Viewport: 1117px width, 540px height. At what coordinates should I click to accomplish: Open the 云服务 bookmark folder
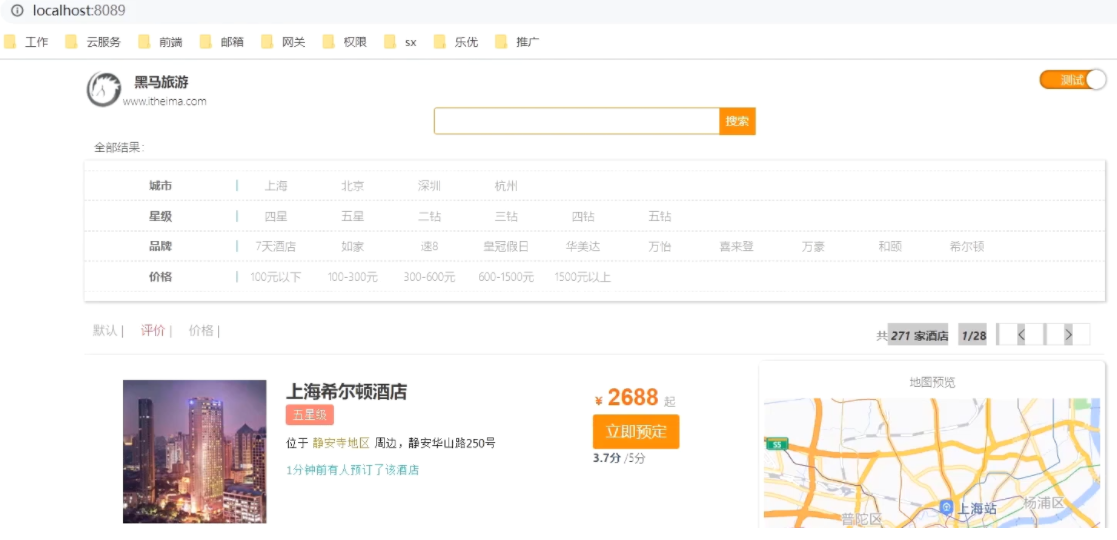point(93,42)
